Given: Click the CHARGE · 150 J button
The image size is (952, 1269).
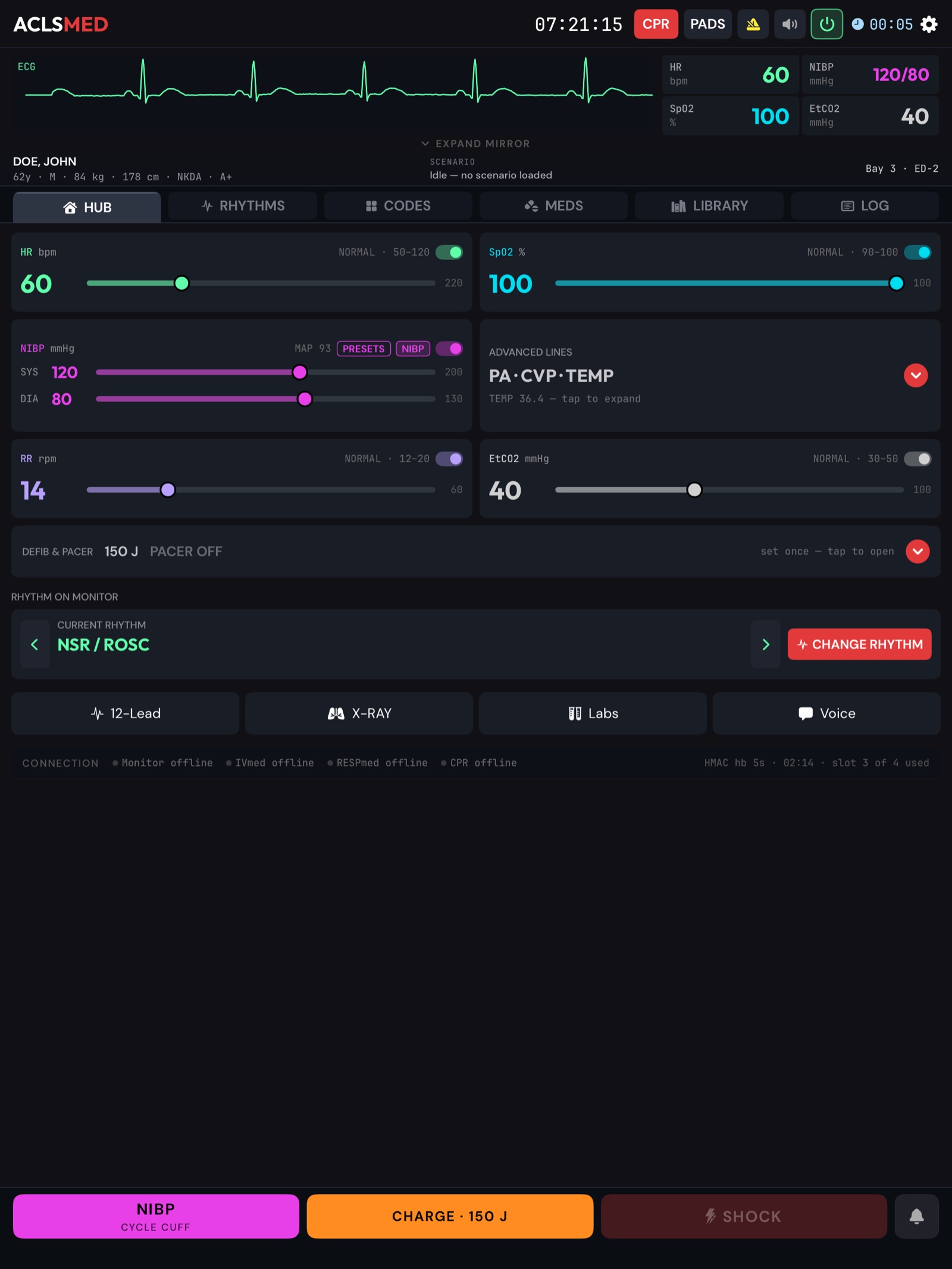Looking at the screenshot, I should [x=450, y=1216].
